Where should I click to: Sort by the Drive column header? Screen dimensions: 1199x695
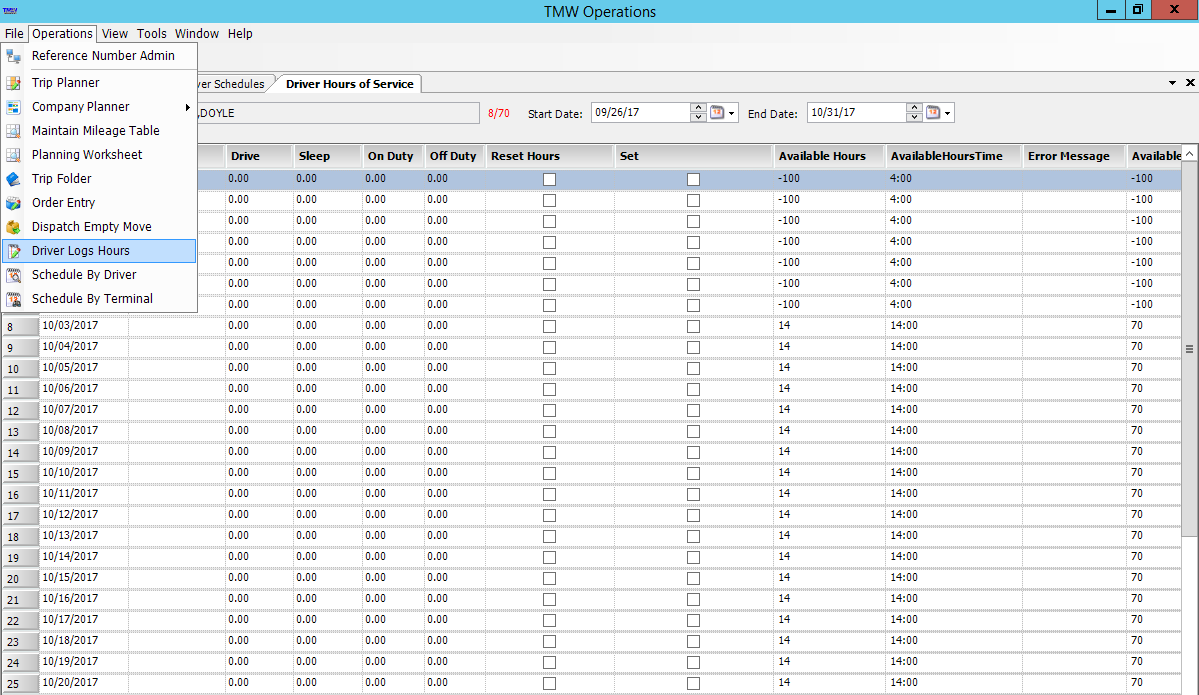(x=259, y=156)
